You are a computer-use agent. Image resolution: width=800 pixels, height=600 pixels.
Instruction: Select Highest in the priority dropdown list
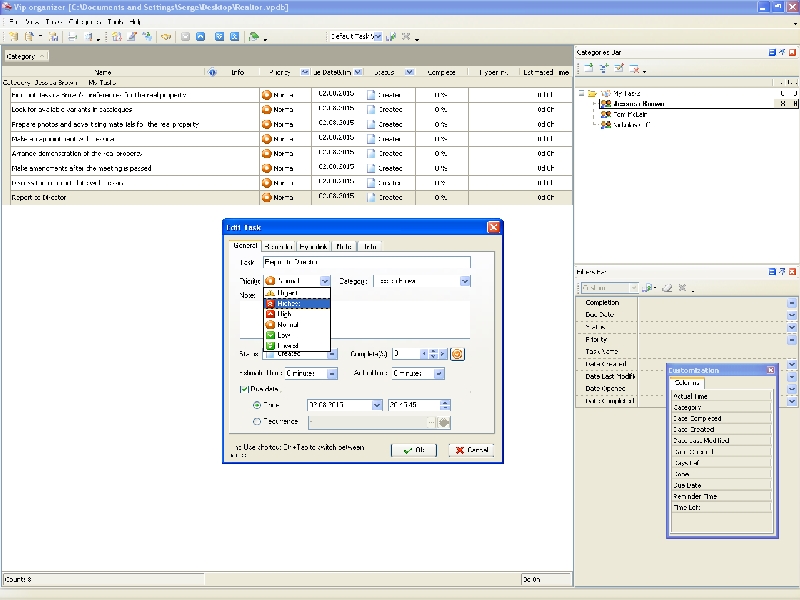point(296,303)
